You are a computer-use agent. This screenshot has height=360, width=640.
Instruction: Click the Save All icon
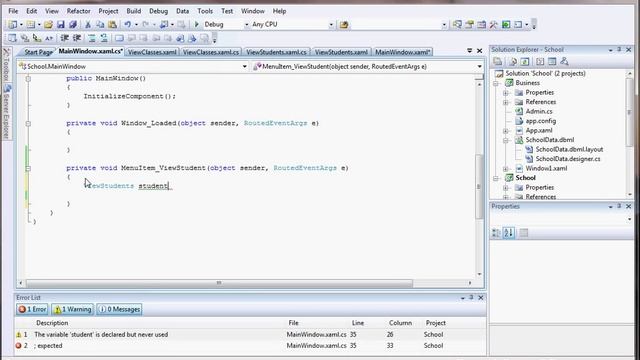(x=73, y=24)
